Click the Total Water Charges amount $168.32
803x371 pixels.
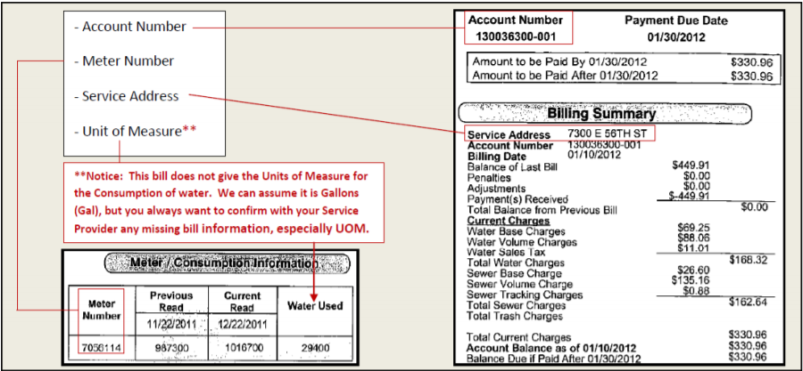click(748, 260)
